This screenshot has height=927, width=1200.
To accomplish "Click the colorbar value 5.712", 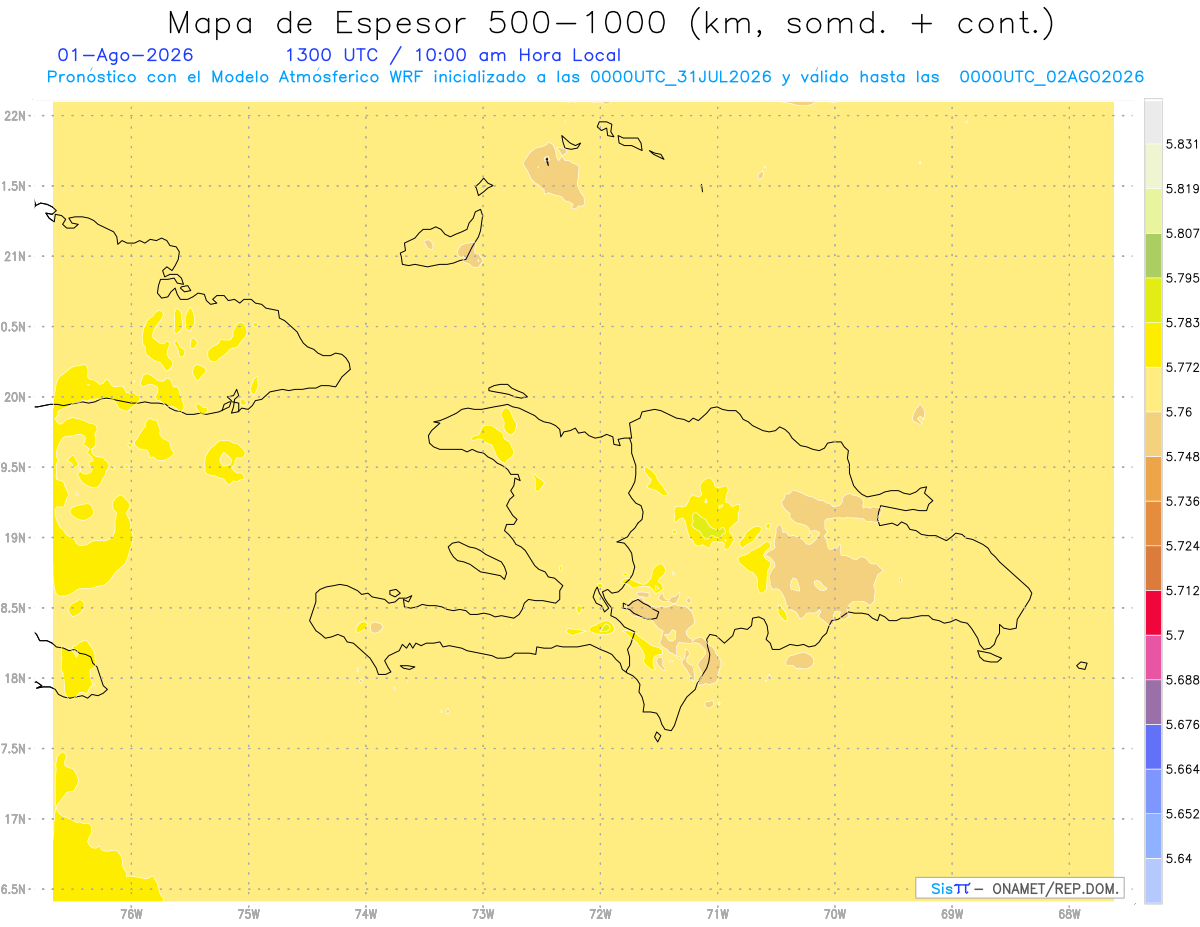I will (1183, 590).
